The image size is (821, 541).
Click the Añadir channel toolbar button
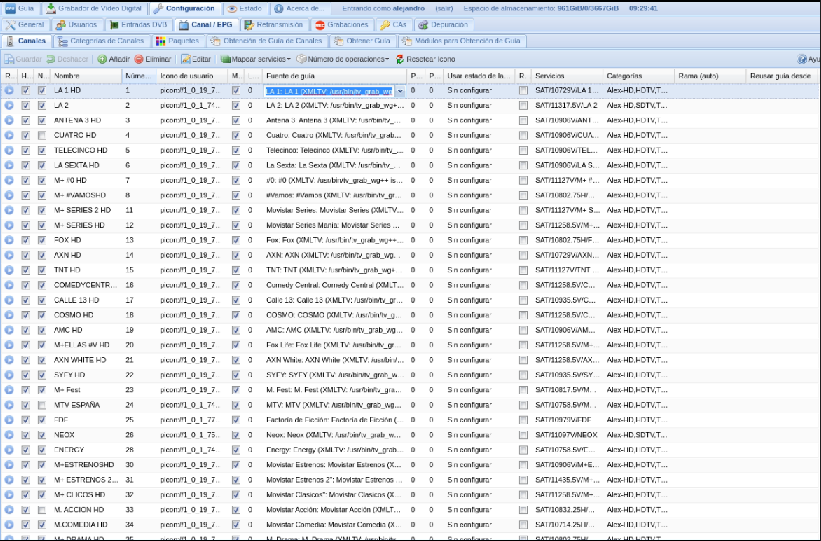click(113, 59)
